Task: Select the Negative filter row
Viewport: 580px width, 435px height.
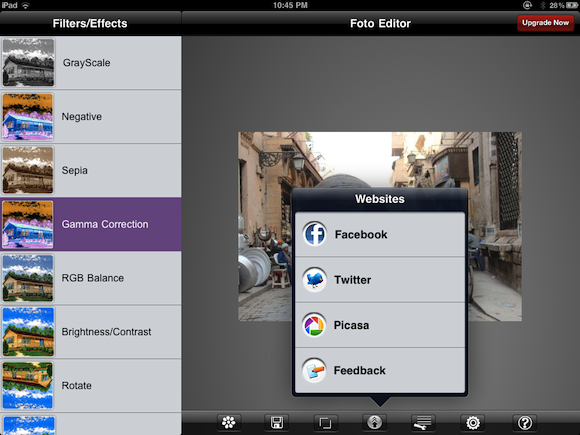Action: pyautogui.click(x=91, y=117)
